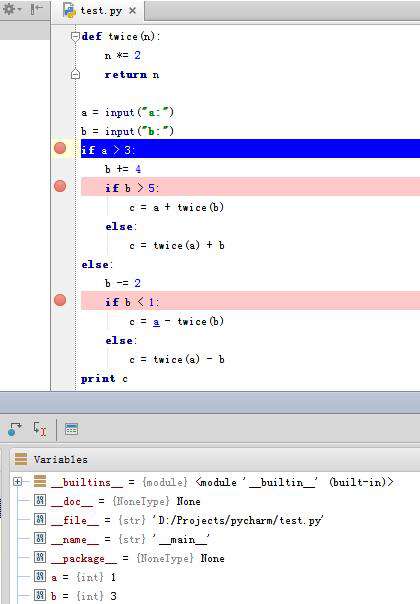Click on 'return n' line

click(x=132, y=74)
